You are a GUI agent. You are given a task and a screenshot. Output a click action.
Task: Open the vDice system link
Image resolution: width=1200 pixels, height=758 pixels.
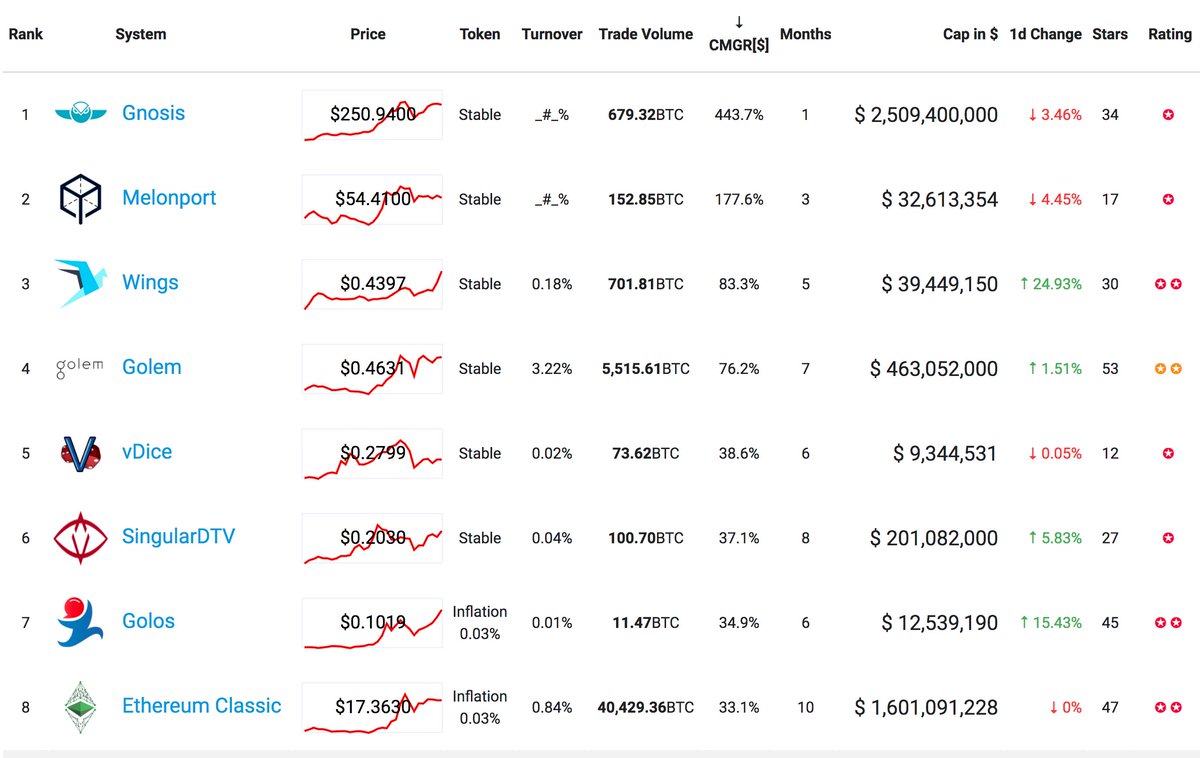[x=147, y=452]
